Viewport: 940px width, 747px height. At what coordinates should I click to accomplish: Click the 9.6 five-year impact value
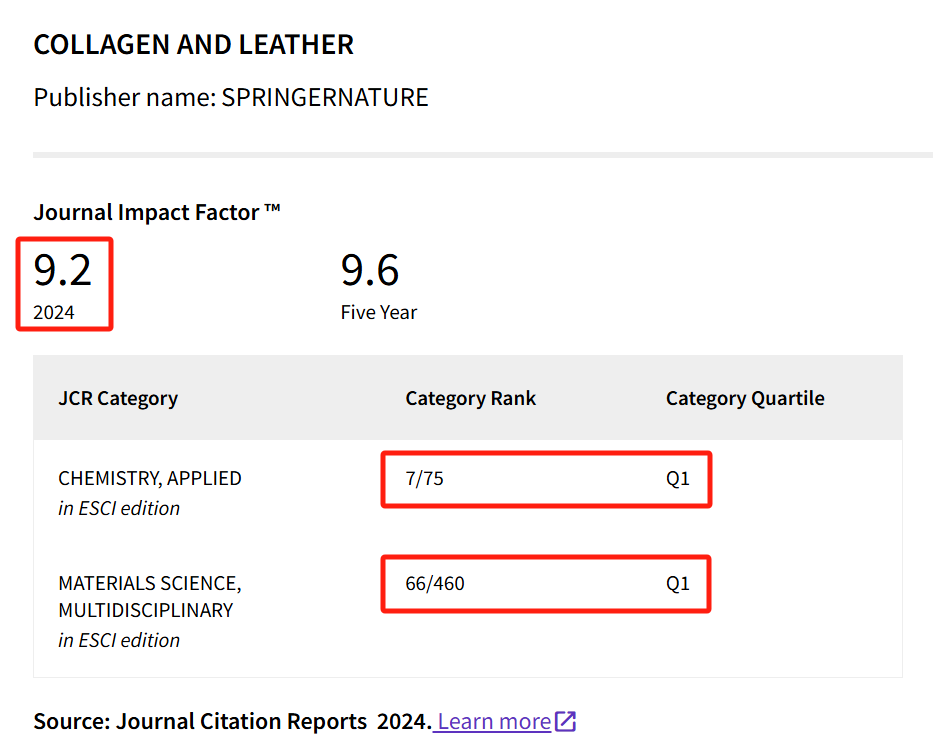click(x=370, y=270)
